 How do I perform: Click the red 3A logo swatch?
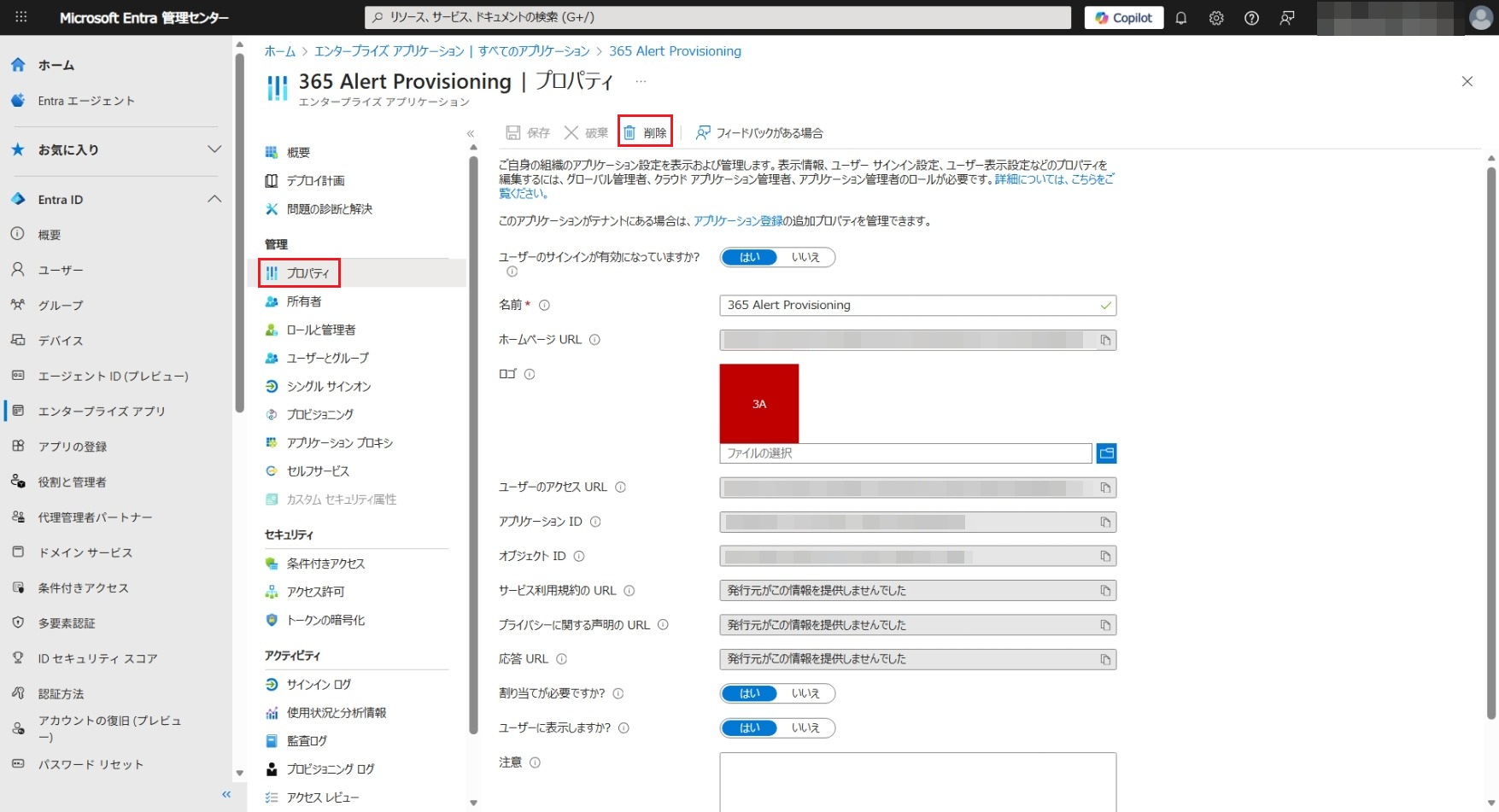(x=758, y=403)
